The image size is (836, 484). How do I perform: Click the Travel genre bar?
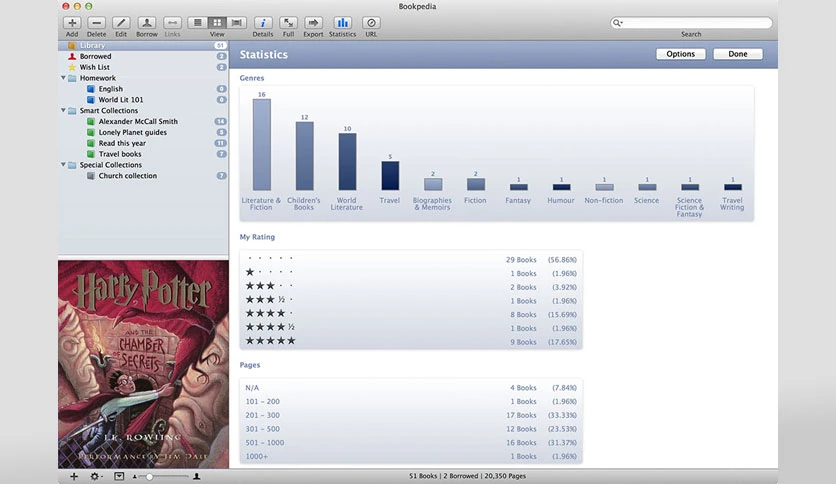390,175
